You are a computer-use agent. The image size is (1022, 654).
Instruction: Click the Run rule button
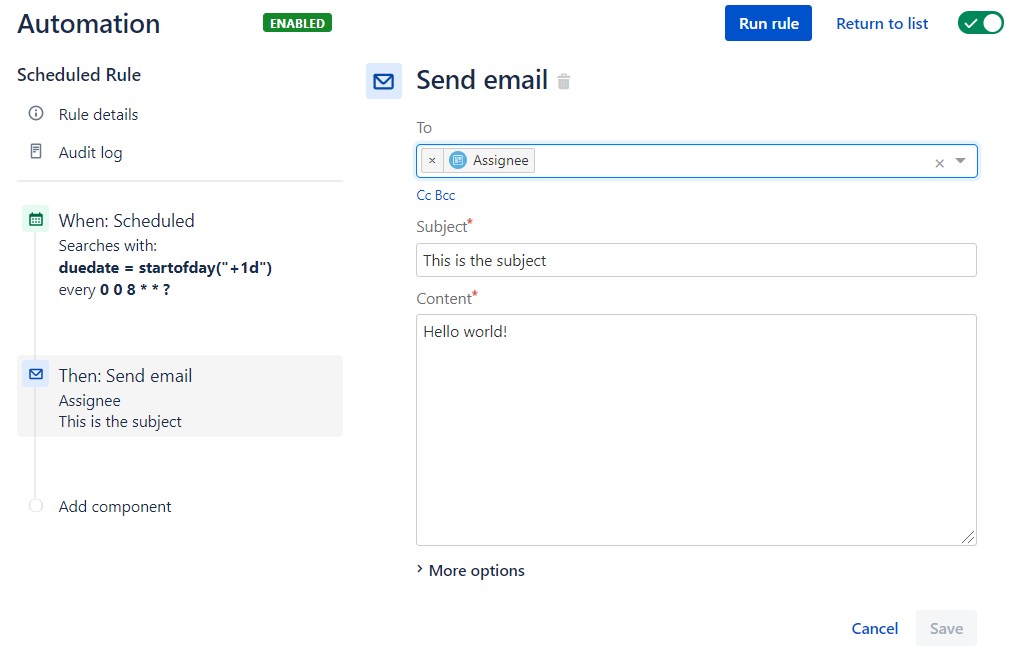point(768,23)
